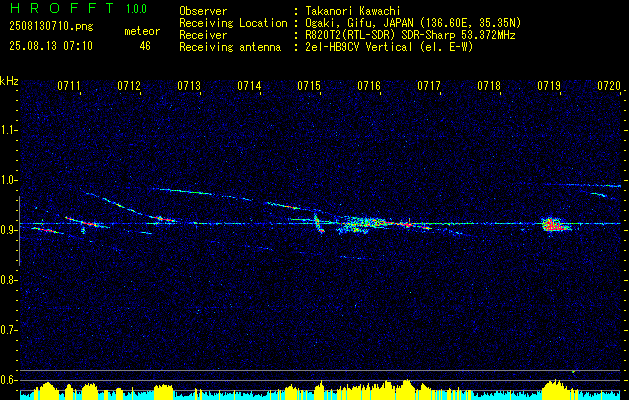Click the kHz axis unit label

(9, 81)
